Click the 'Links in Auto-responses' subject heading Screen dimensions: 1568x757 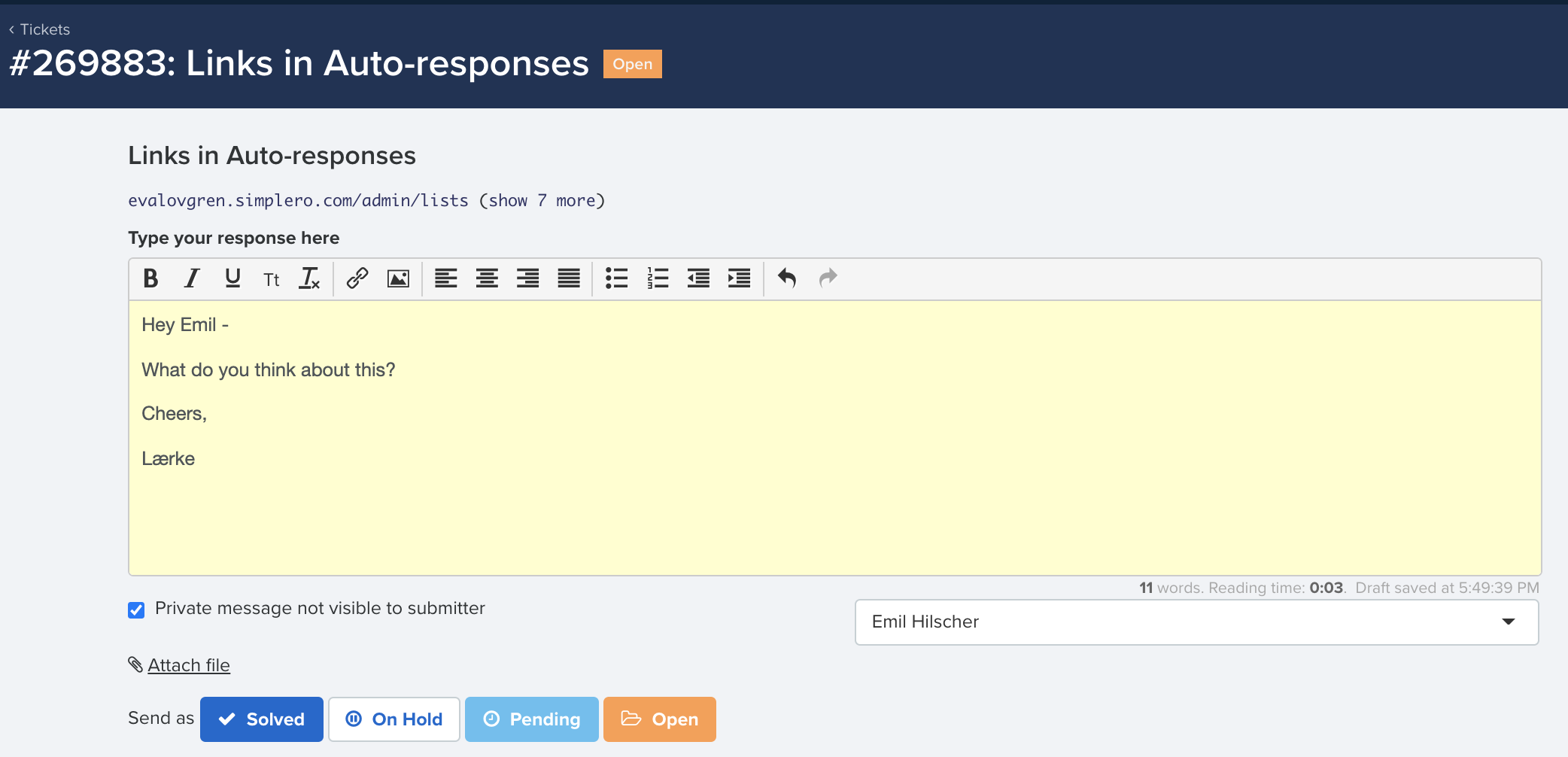[x=272, y=155]
